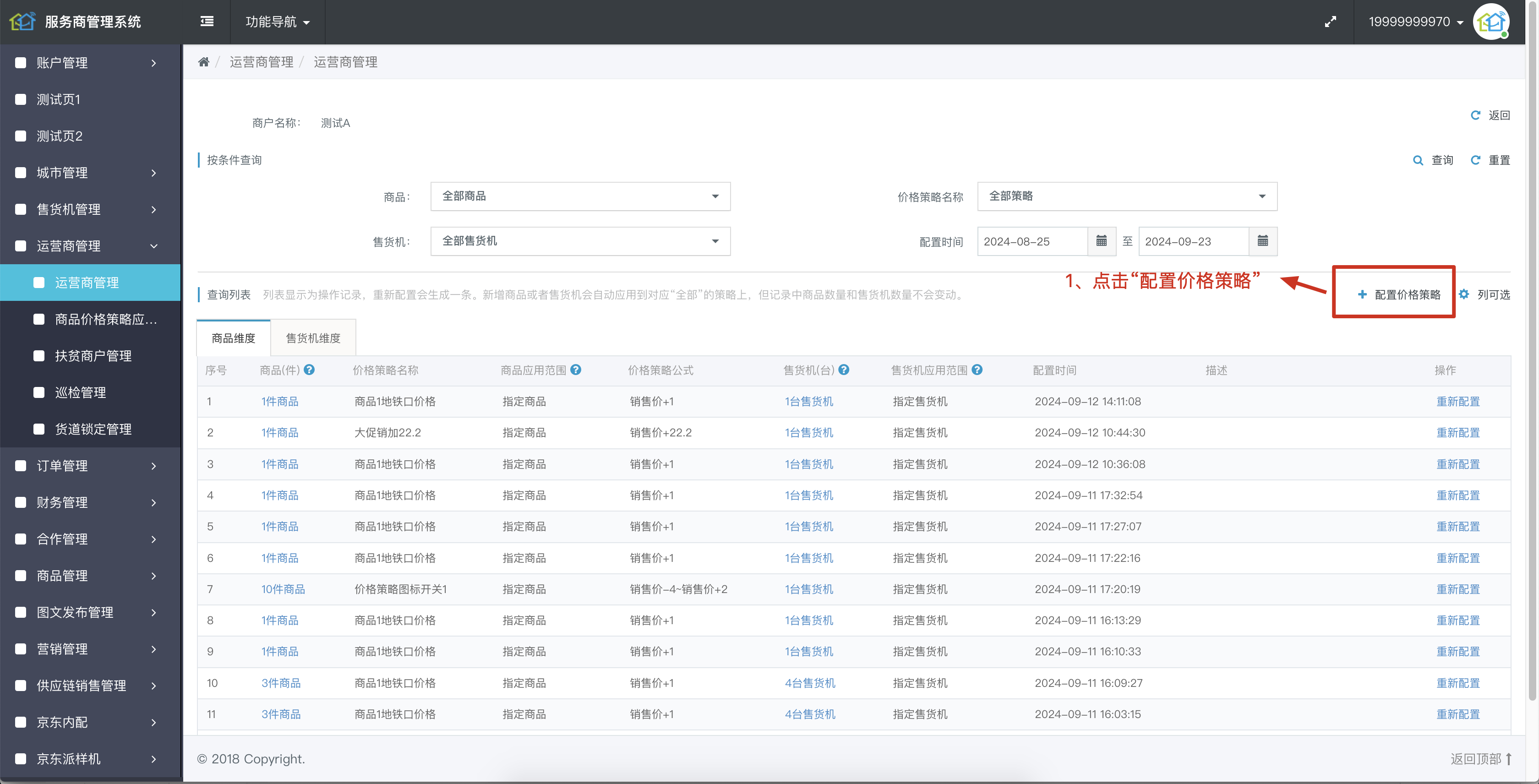This screenshot has width=1539, height=784.
Task: Click the 配置时间 column header
Action: [x=1054, y=370]
